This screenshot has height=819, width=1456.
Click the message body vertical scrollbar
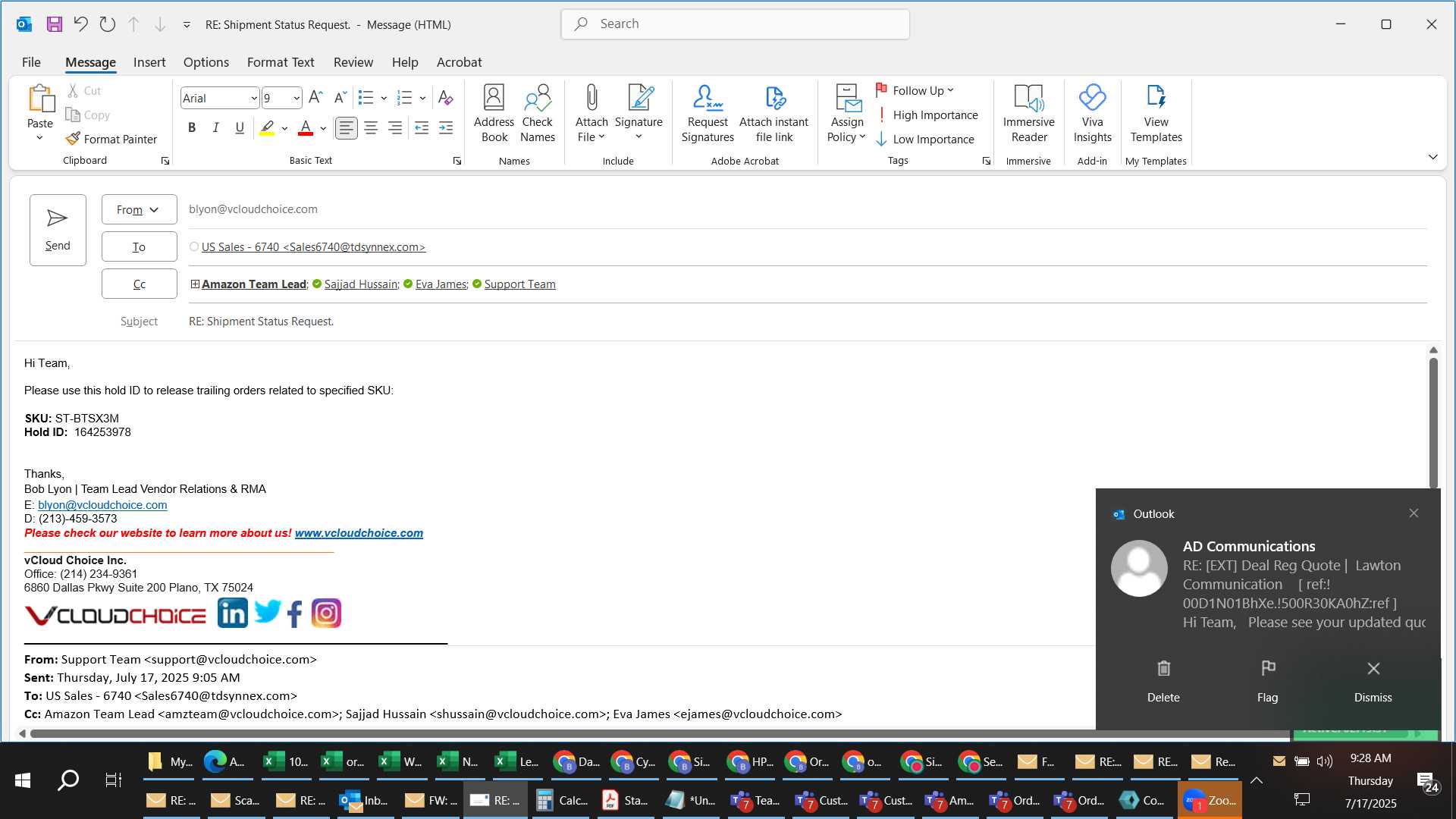pyautogui.click(x=1433, y=423)
